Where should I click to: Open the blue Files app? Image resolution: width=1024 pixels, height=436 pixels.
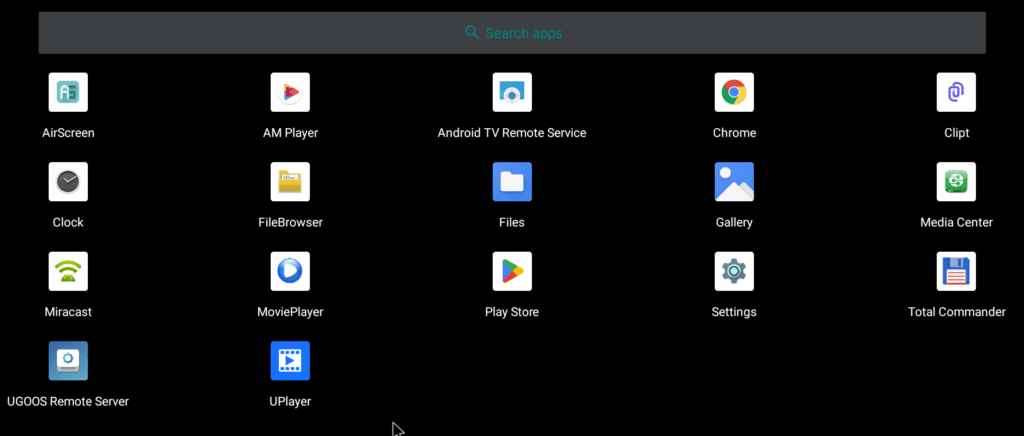coord(512,182)
